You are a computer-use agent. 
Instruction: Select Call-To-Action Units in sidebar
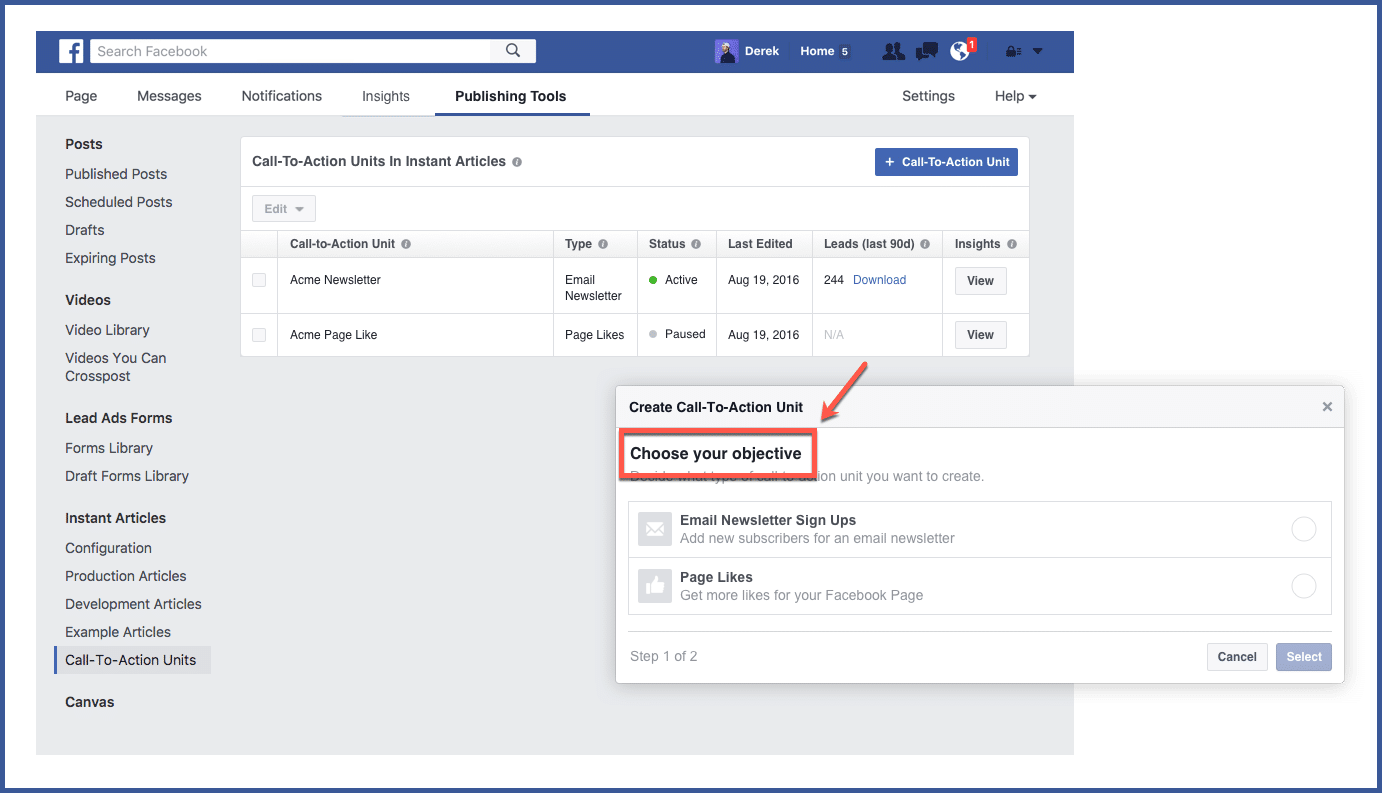(x=131, y=660)
